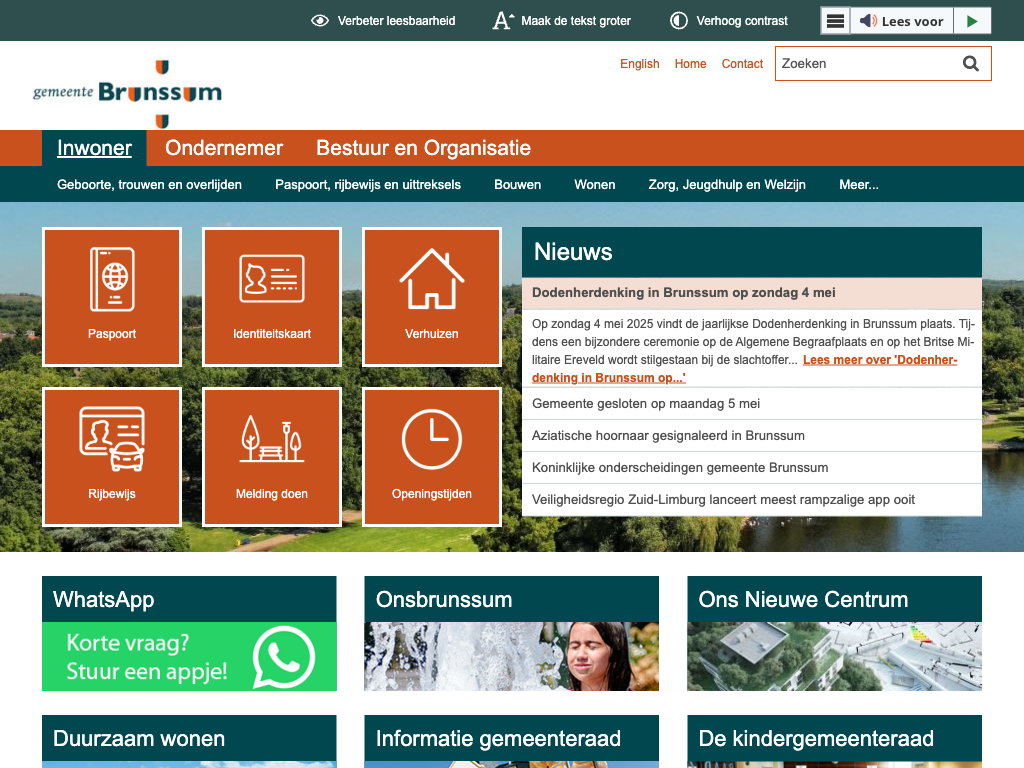The image size is (1024, 768).
Task: Play the Lees voor audio reader
Action: tap(971, 21)
